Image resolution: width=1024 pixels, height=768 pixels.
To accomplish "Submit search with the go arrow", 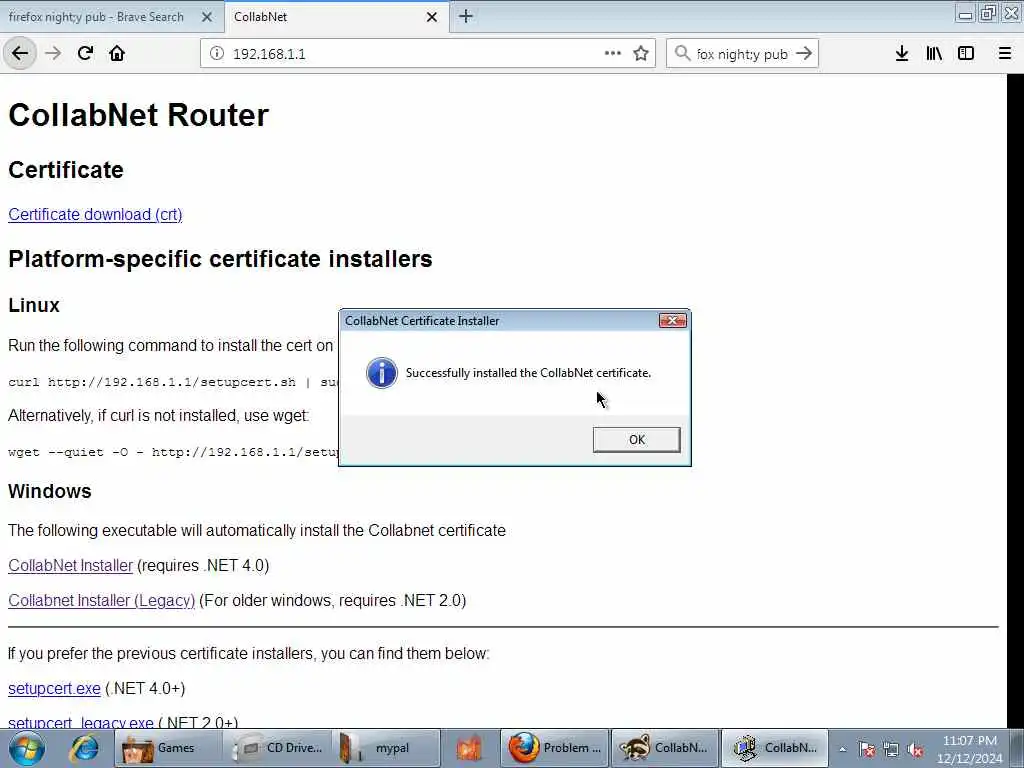I will pos(804,54).
